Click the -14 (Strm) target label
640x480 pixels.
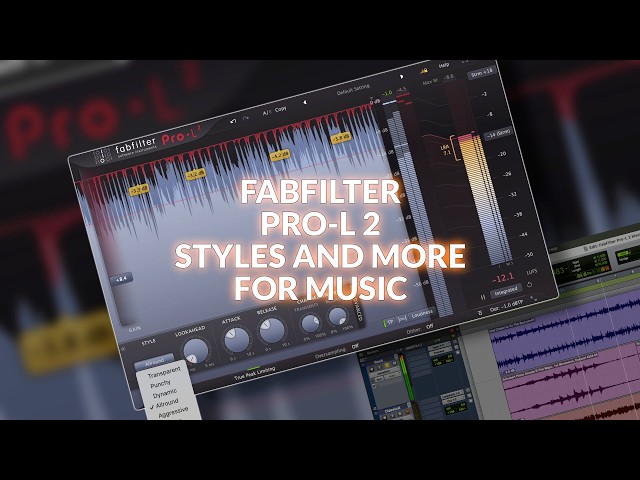tap(499, 133)
